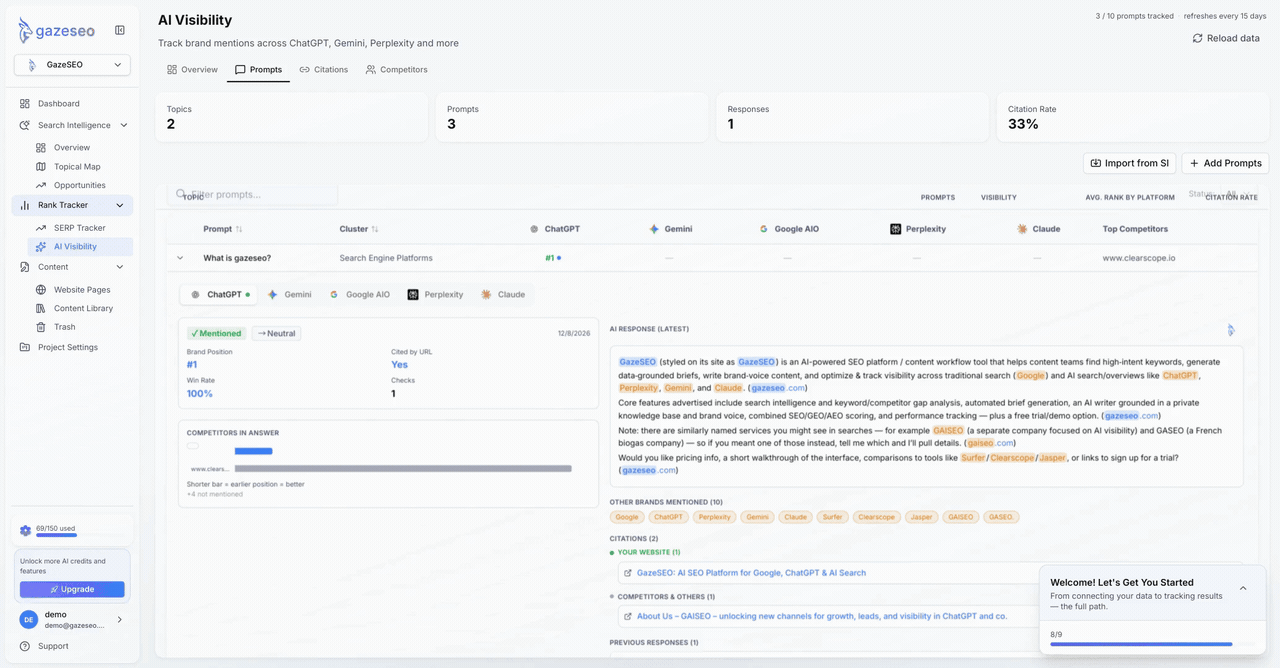Select the Claude platform tab in details
The image size is (1280, 668).
click(503, 295)
